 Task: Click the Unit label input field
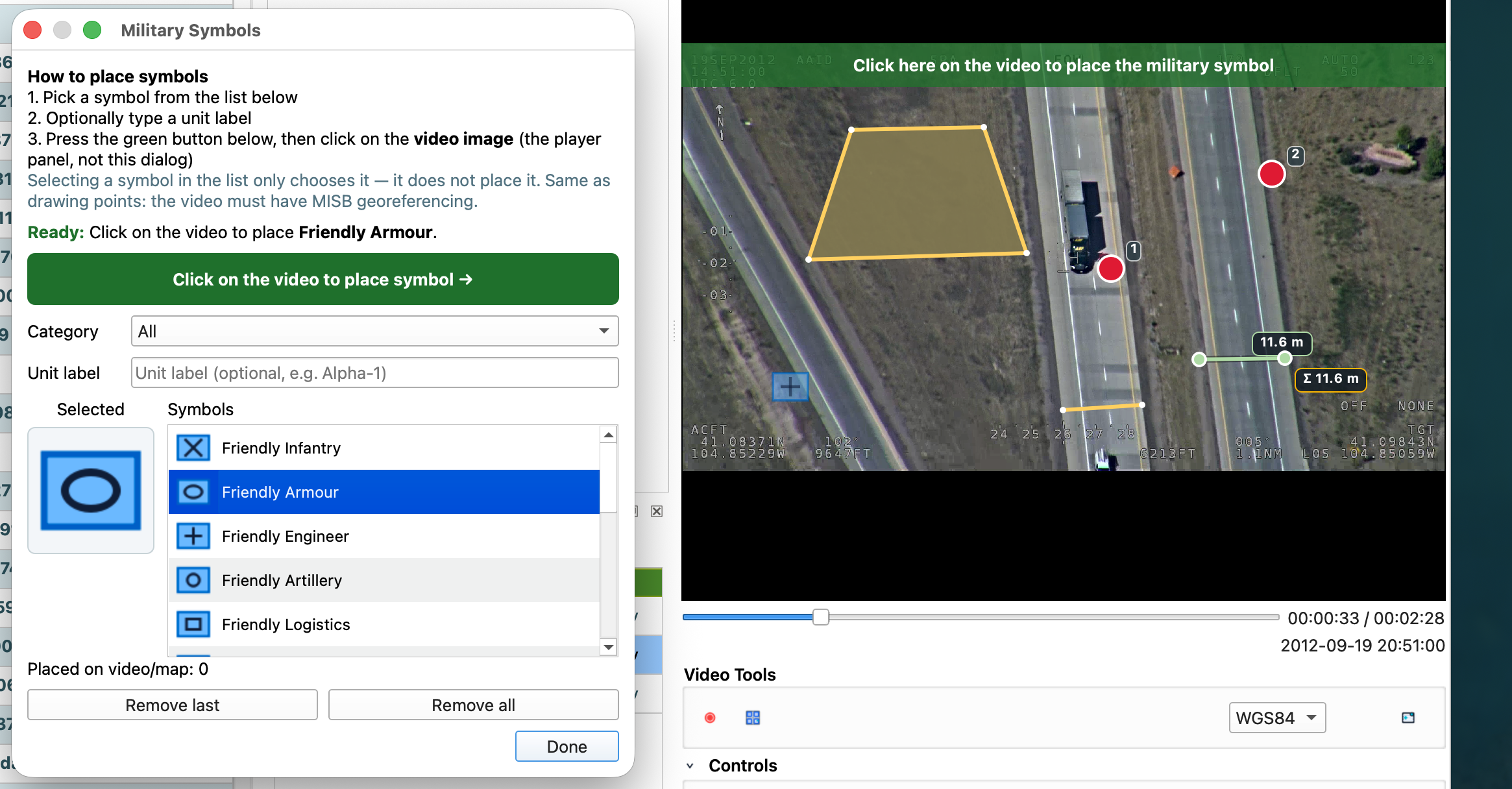click(374, 372)
